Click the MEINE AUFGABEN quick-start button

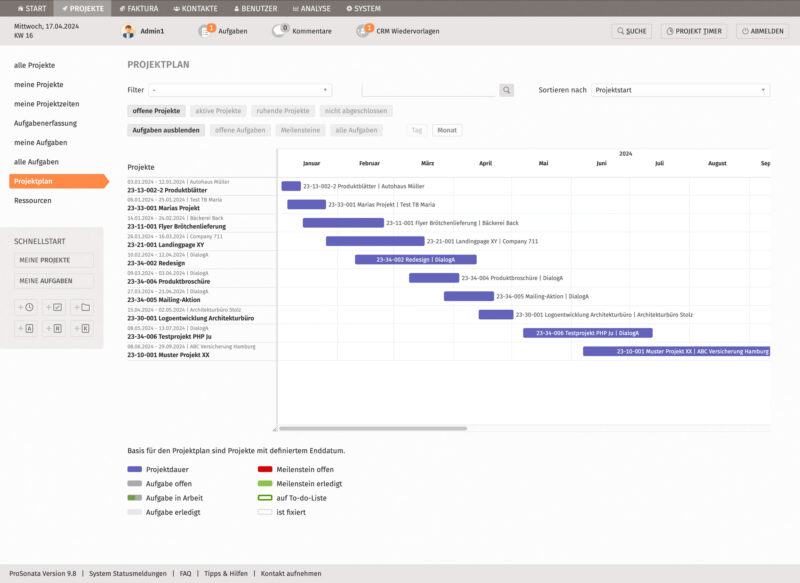55,281
